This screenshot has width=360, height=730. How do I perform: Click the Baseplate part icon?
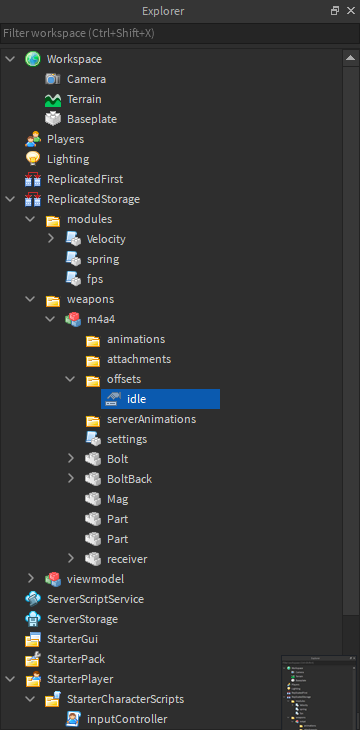(53, 119)
